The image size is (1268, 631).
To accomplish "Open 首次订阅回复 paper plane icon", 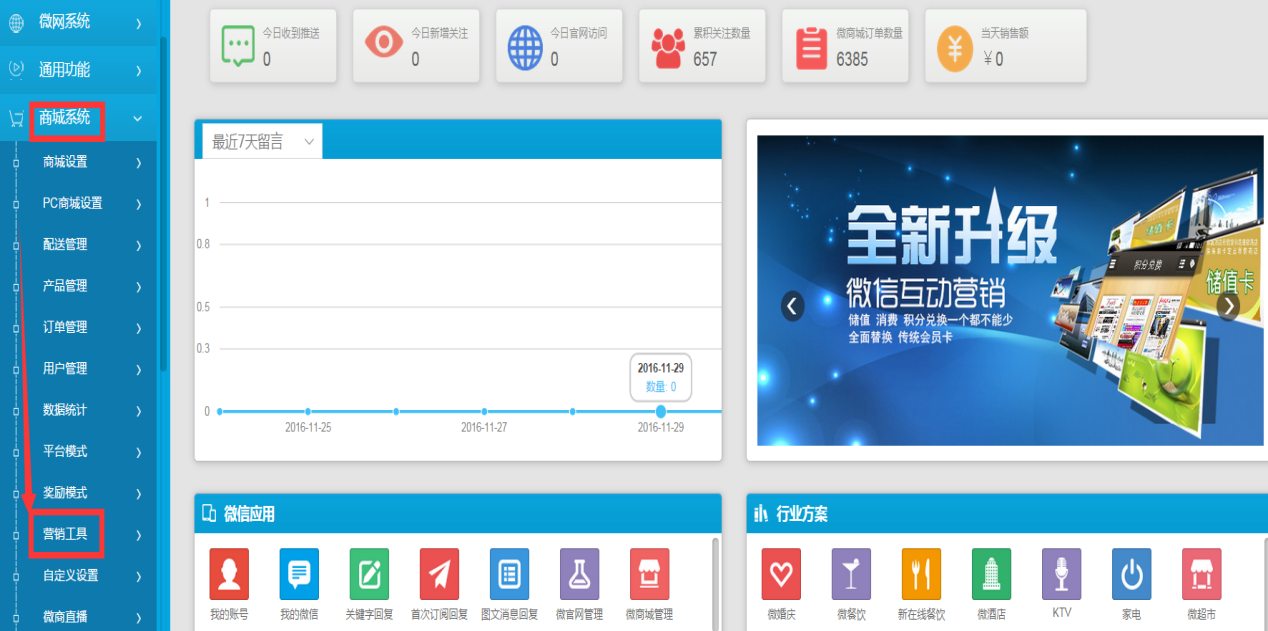I will pyautogui.click(x=439, y=574).
